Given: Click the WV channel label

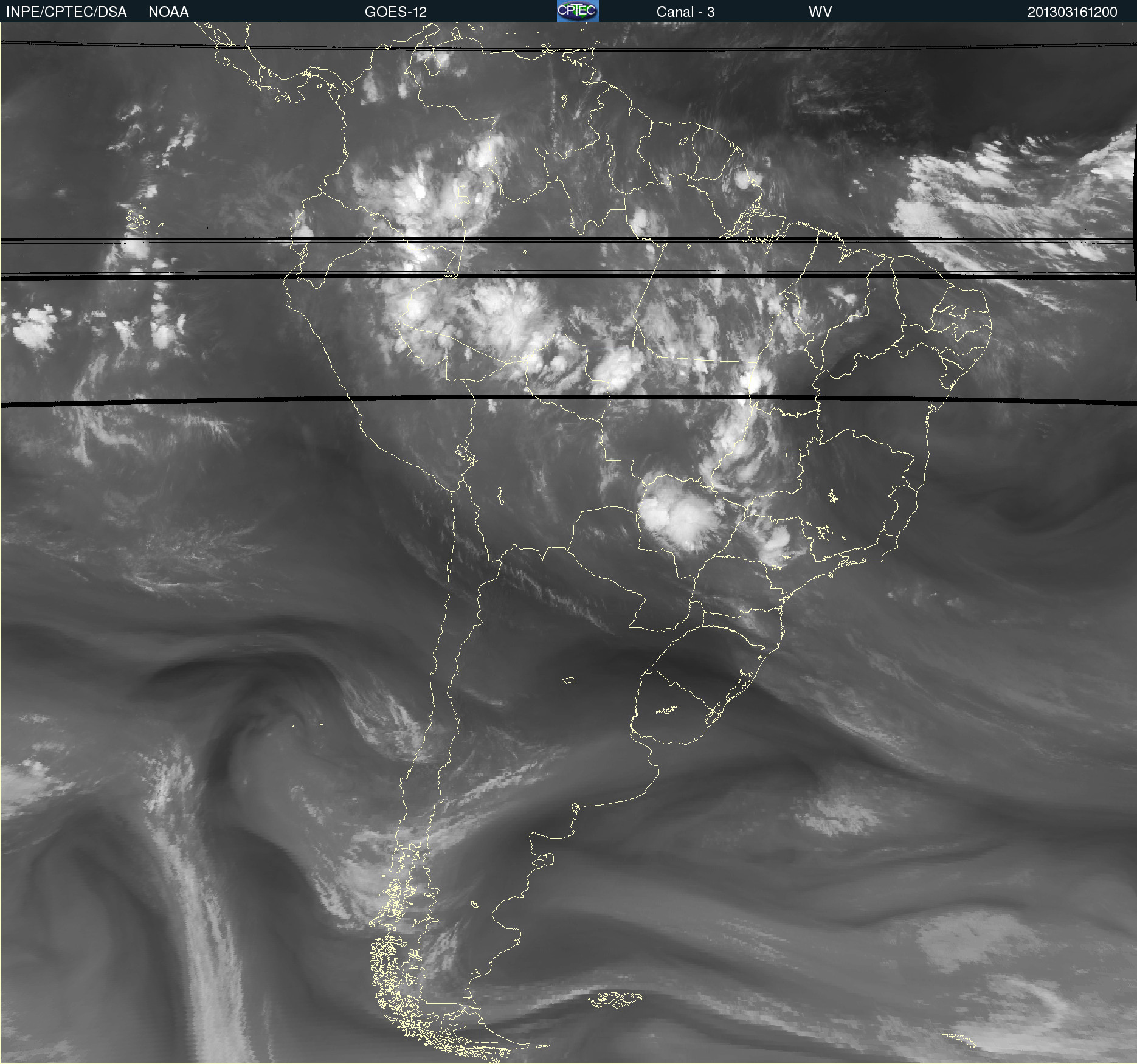Looking at the screenshot, I should tap(820, 12).
